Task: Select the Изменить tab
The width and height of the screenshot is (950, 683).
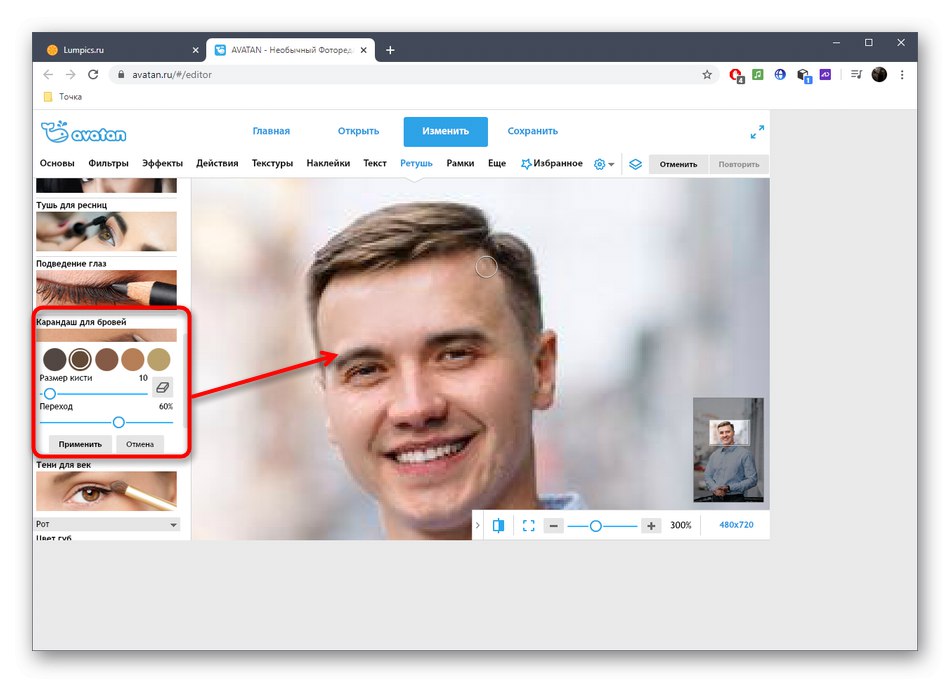Action: 445,132
